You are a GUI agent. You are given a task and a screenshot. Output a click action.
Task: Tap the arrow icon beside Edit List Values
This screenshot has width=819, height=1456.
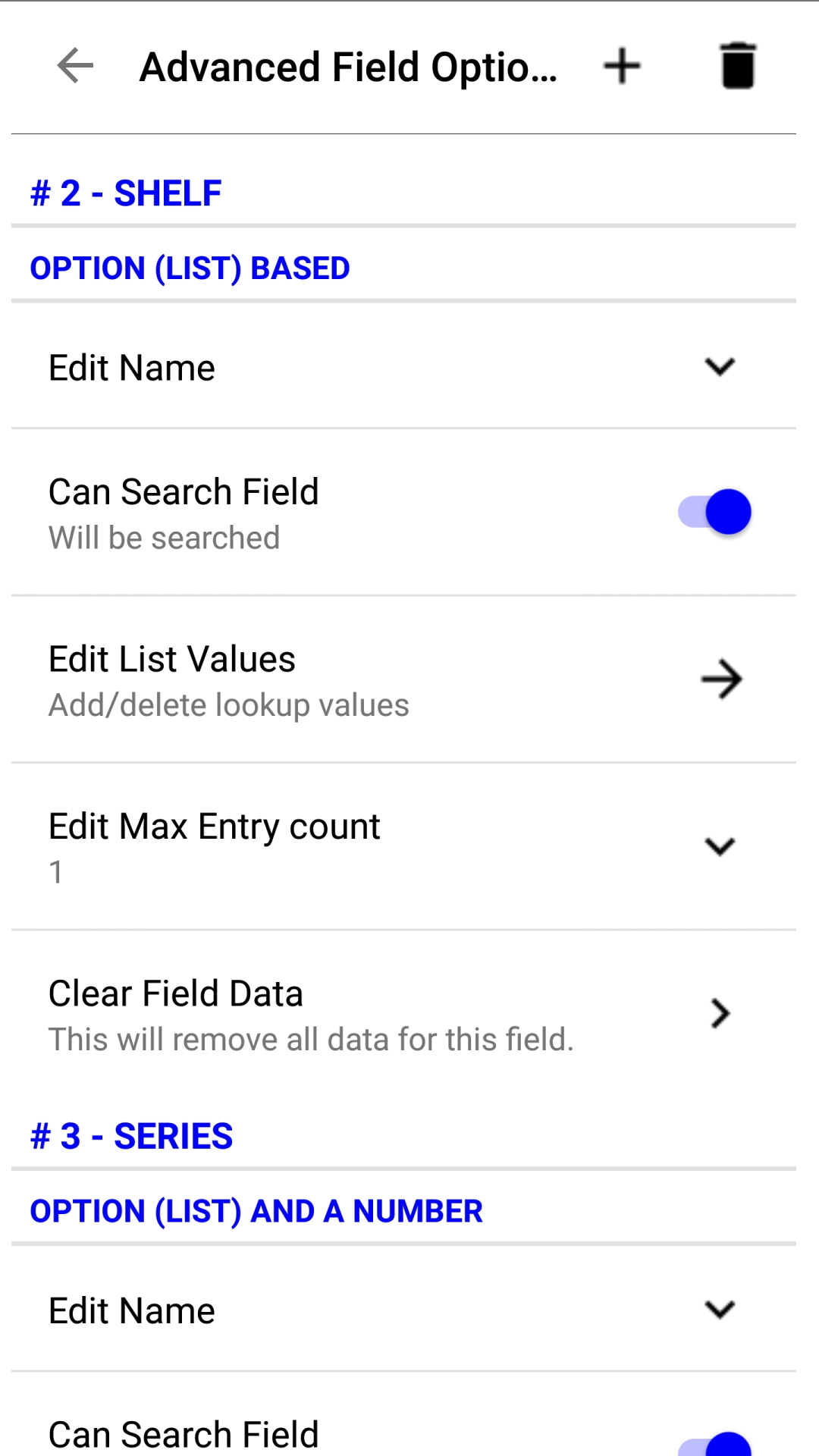pyautogui.click(x=720, y=679)
